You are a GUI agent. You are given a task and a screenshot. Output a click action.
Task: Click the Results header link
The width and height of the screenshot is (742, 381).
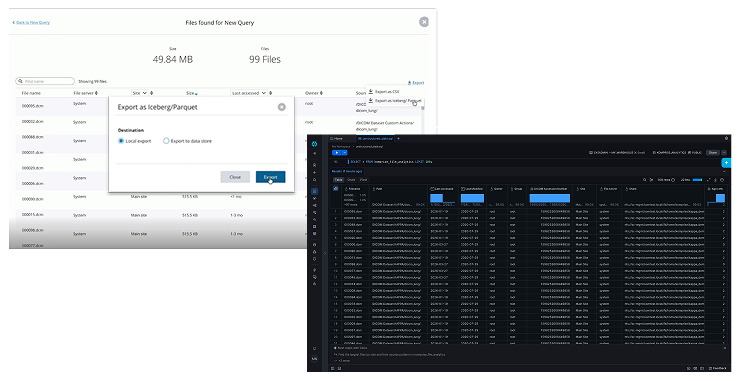pos(347,171)
